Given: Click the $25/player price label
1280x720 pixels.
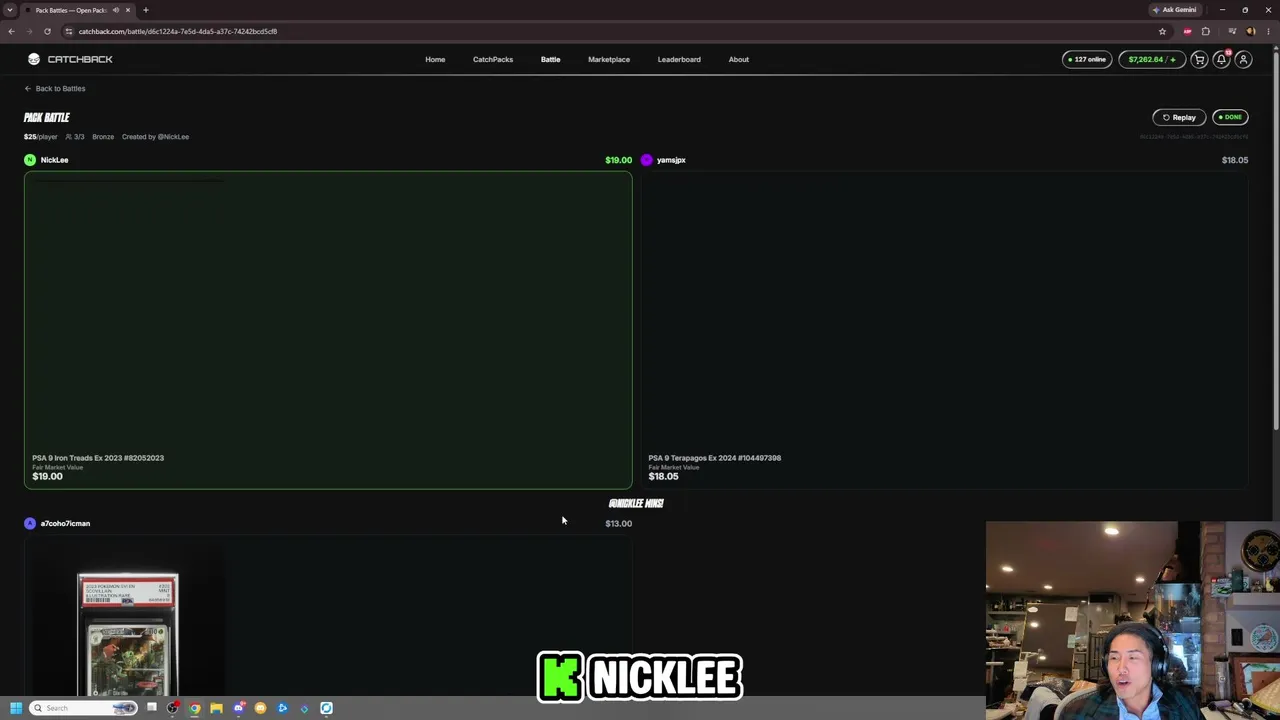Looking at the screenshot, I should pyautogui.click(x=41, y=136).
